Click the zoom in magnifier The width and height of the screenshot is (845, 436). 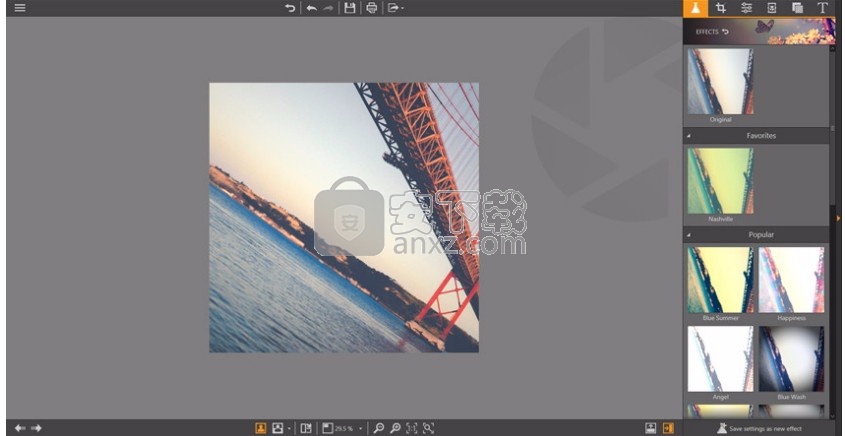tap(395, 428)
